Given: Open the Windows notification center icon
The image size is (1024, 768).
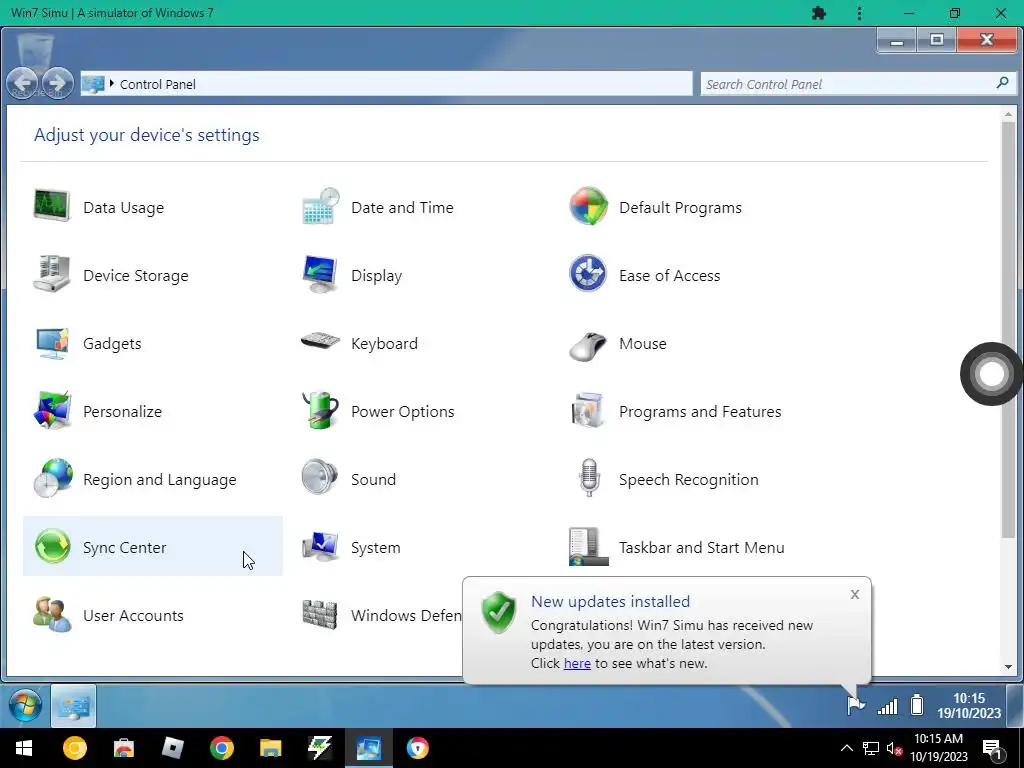Looking at the screenshot, I should pyautogui.click(x=993, y=748).
